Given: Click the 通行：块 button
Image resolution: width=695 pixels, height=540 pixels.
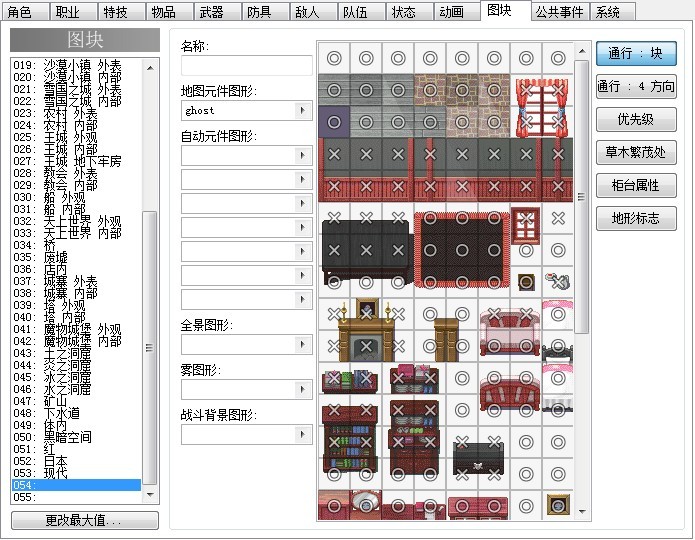Looking at the screenshot, I should point(636,54).
